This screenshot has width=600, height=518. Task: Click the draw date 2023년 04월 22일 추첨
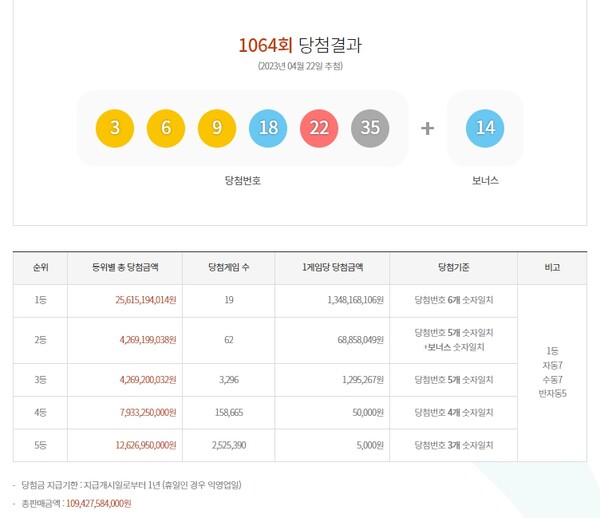pos(300,66)
